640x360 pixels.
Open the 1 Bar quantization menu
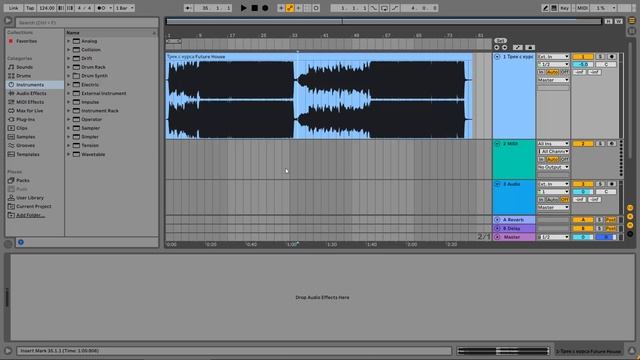coord(124,8)
